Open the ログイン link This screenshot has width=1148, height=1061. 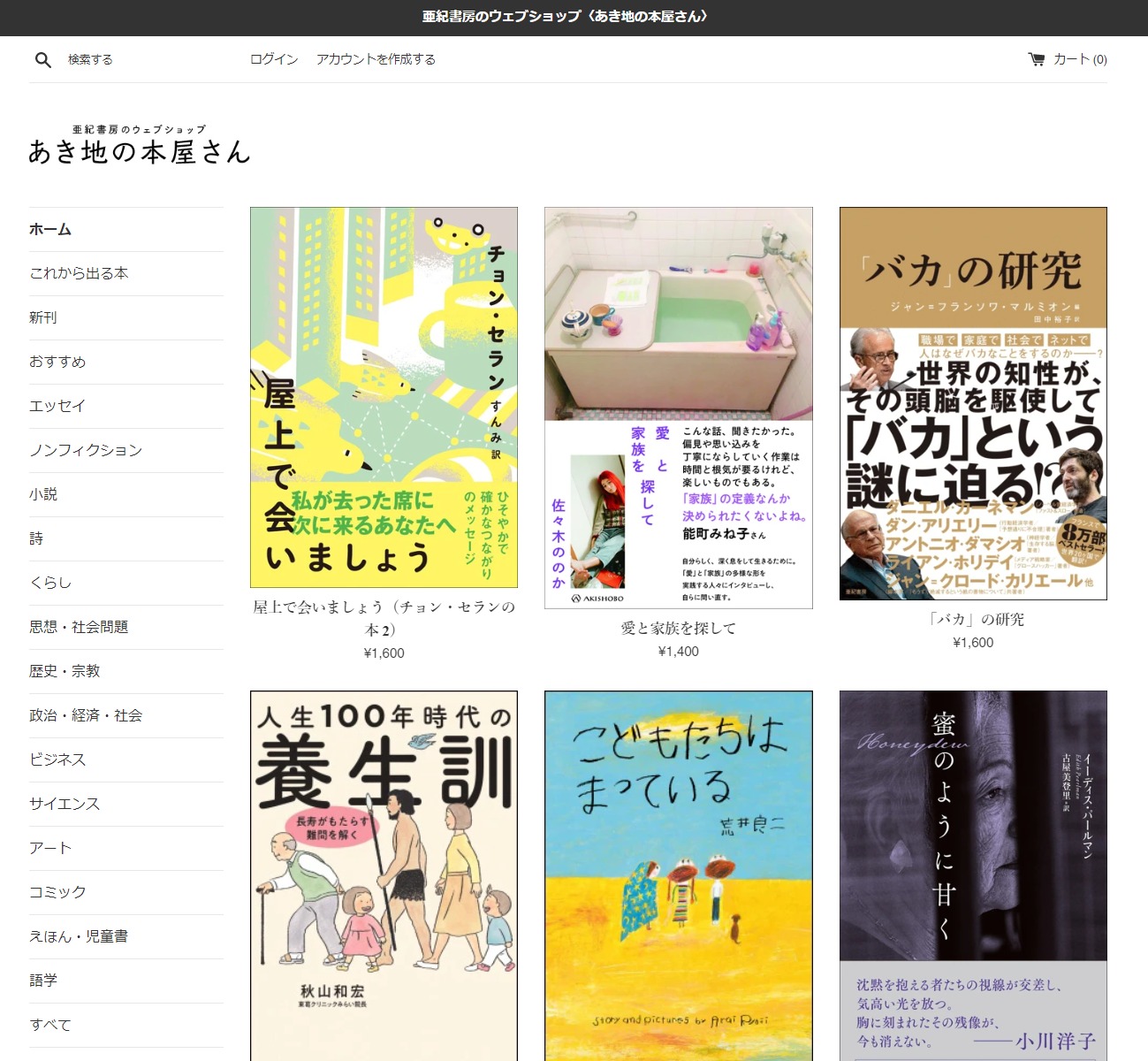(x=274, y=59)
